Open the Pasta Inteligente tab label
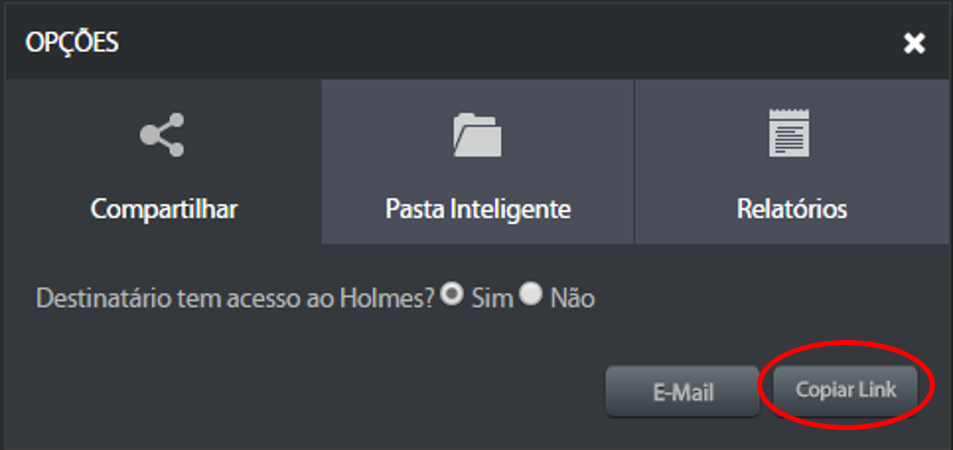 click(x=478, y=209)
